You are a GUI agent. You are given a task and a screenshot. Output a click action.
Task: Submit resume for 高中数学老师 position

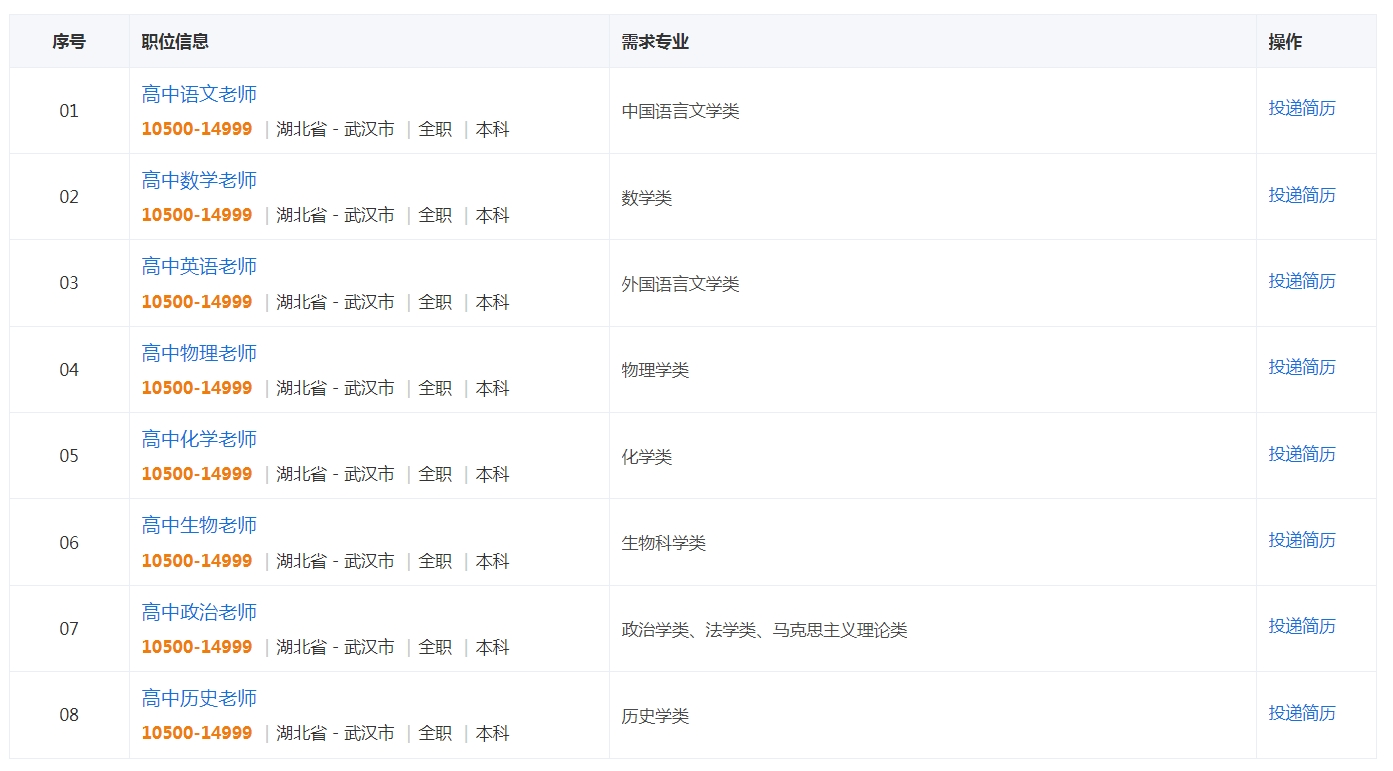[x=1301, y=195]
